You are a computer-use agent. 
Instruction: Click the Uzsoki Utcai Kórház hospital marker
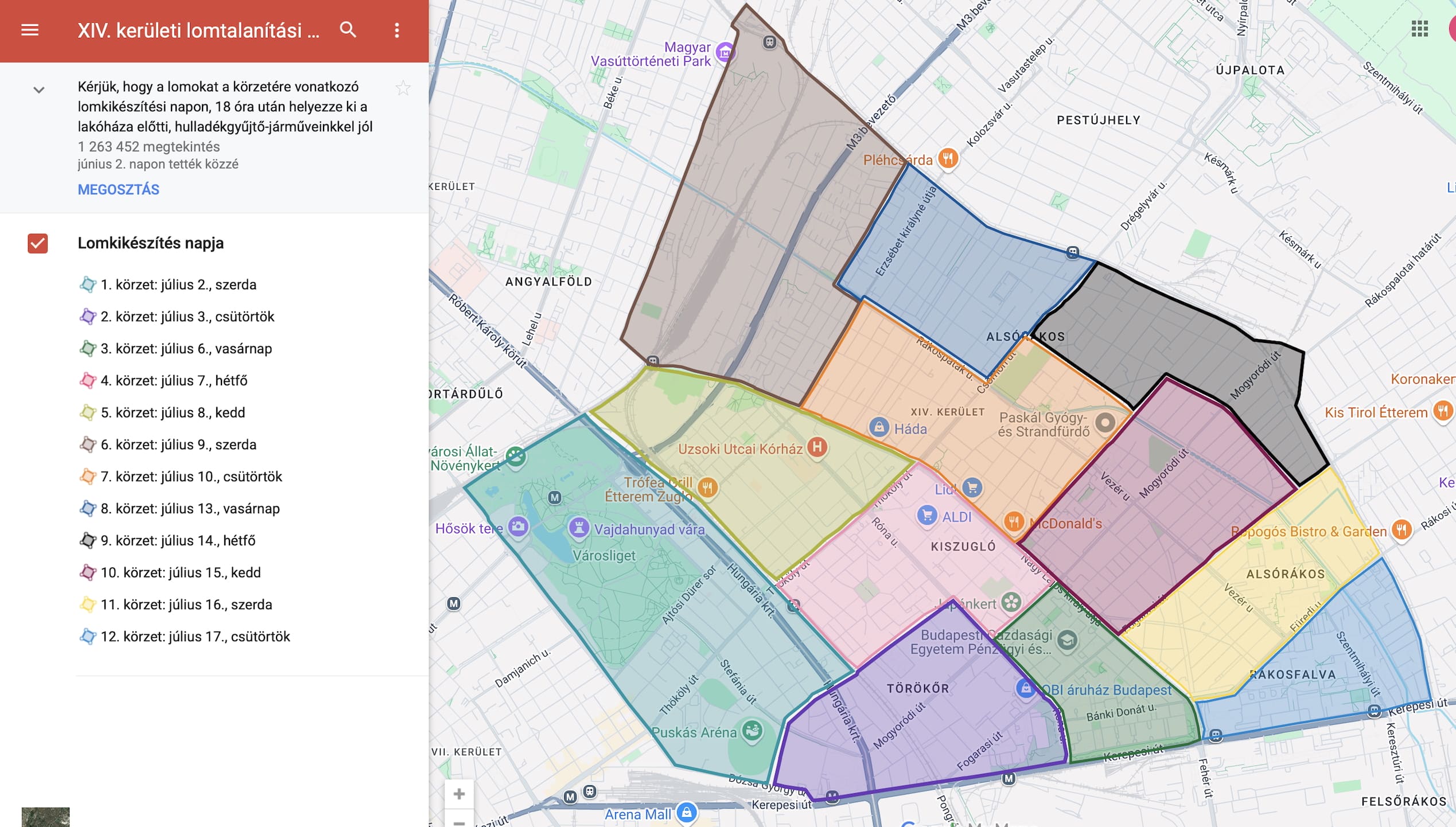[817, 447]
